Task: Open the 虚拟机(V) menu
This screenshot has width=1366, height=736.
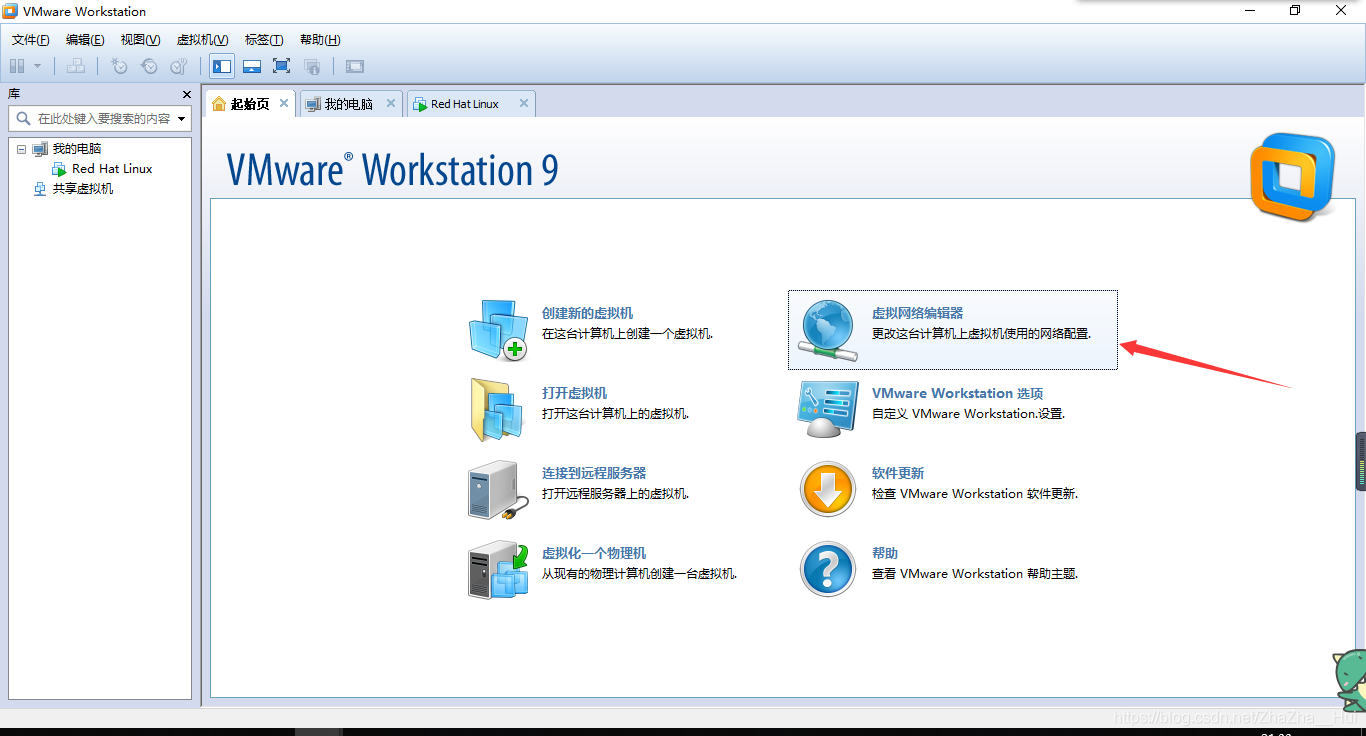Action: pos(202,40)
